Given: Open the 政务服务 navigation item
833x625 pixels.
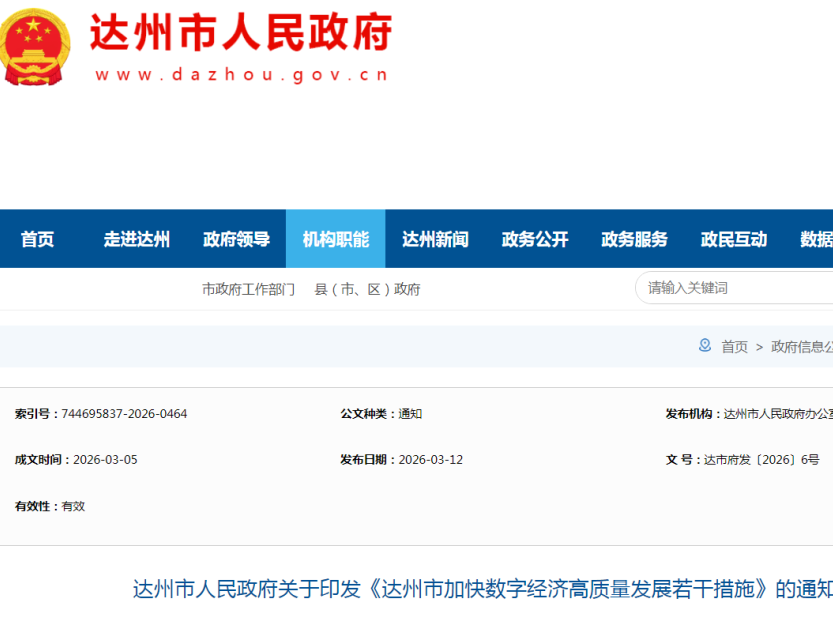Looking at the screenshot, I should (634, 239).
